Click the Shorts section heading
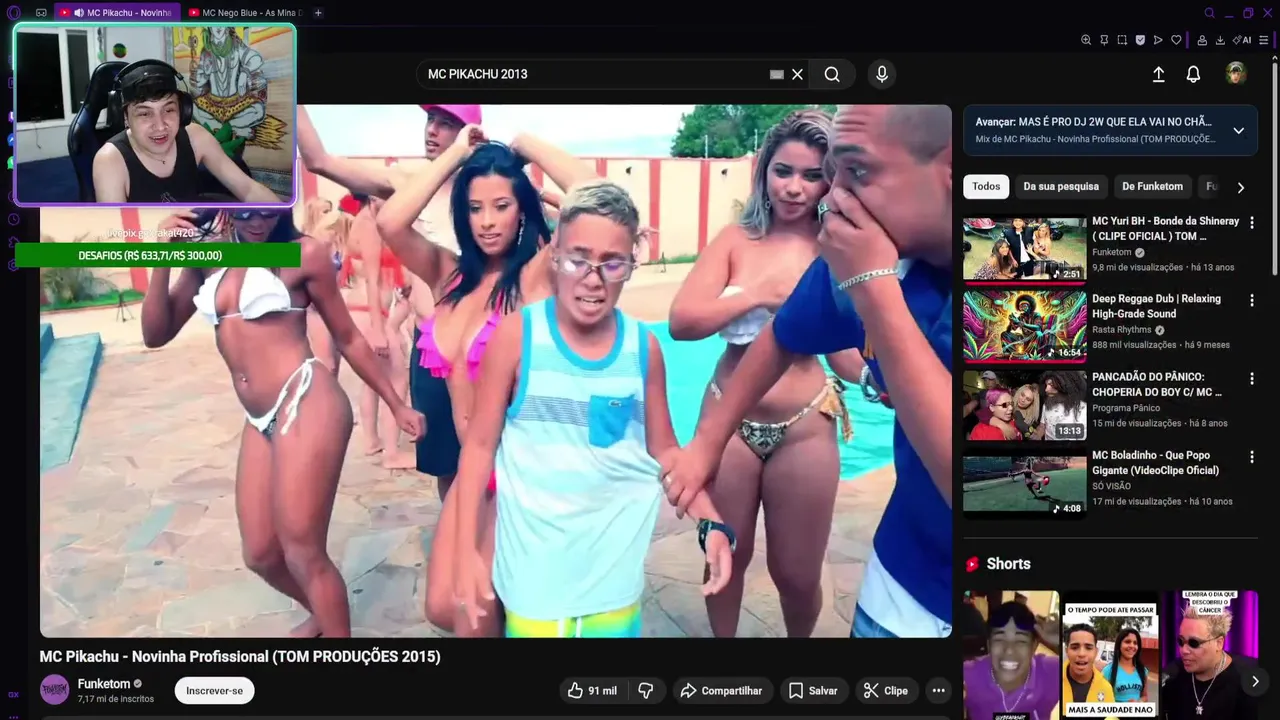The height and width of the screenshot is (720, 1280). 1008,564
